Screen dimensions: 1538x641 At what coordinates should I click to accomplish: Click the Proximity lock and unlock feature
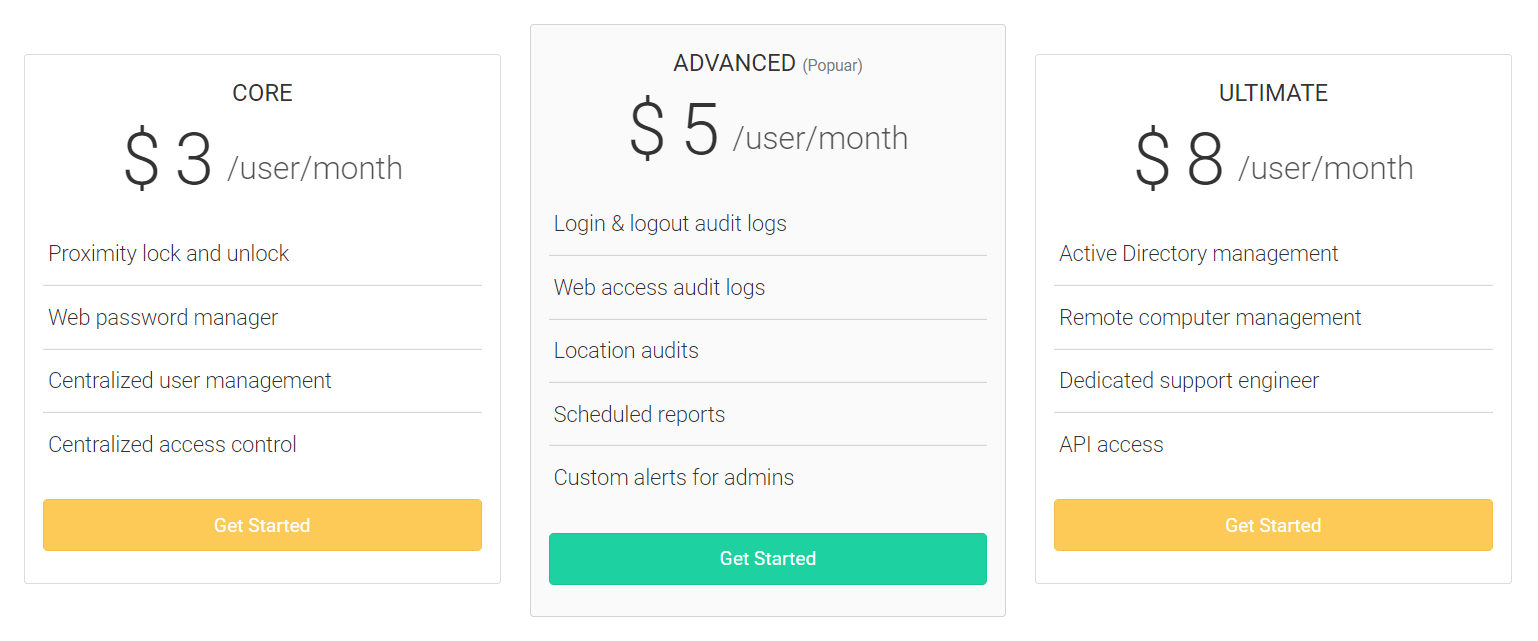coord(169,254)
